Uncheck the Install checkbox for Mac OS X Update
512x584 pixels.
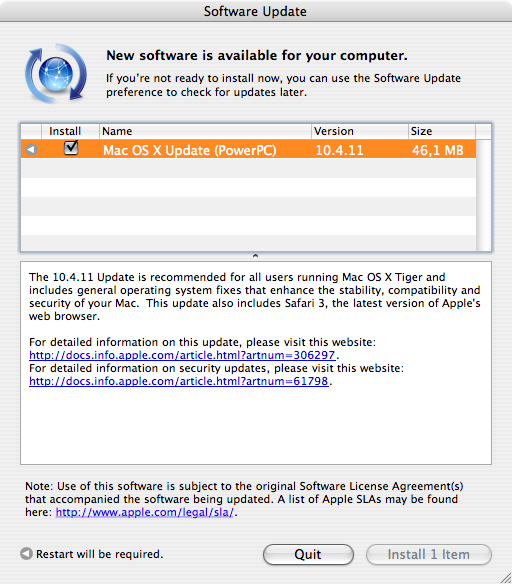pos(71,148)
